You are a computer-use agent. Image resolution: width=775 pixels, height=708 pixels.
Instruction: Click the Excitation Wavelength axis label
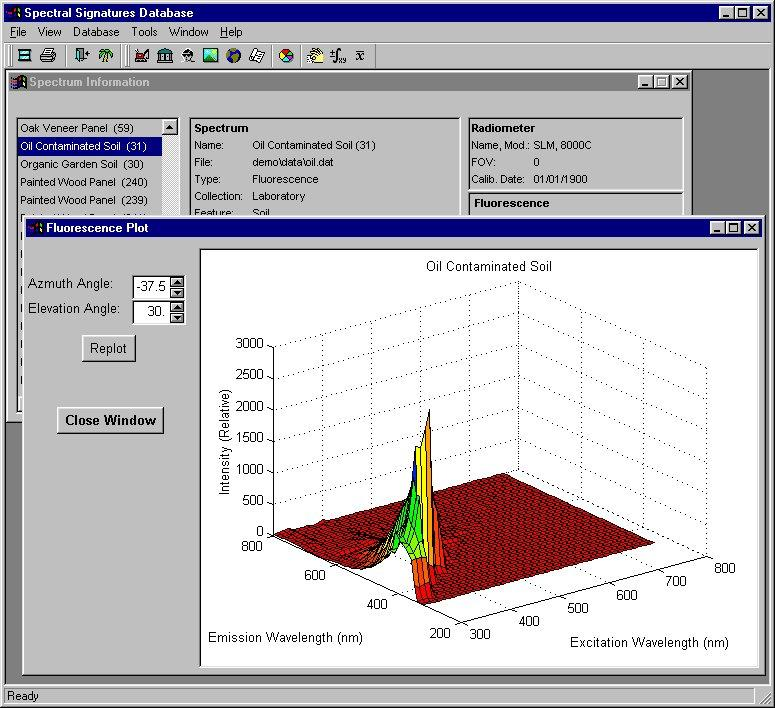click(x=649, y=643)
